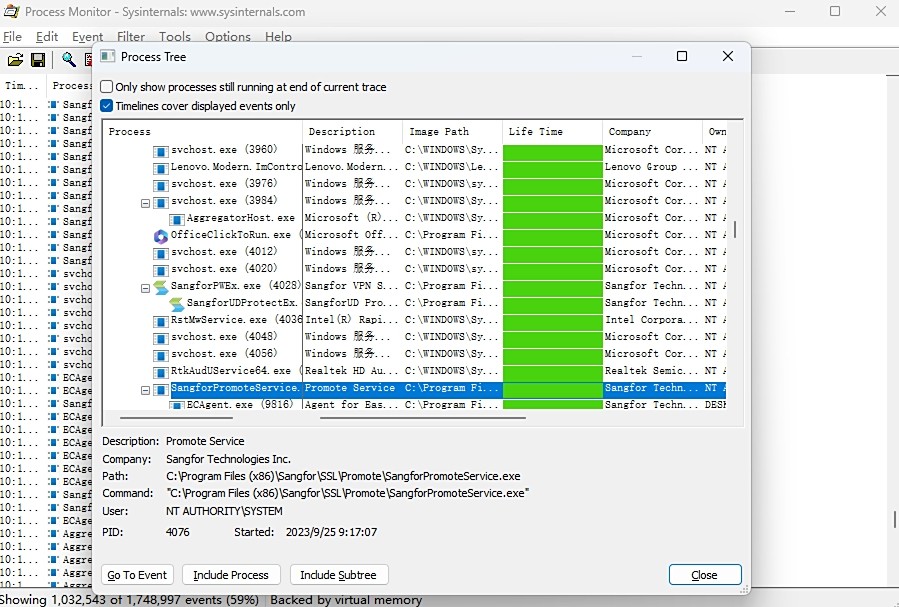Click the AggregatorHost.exe process icon

coord(176,218)
